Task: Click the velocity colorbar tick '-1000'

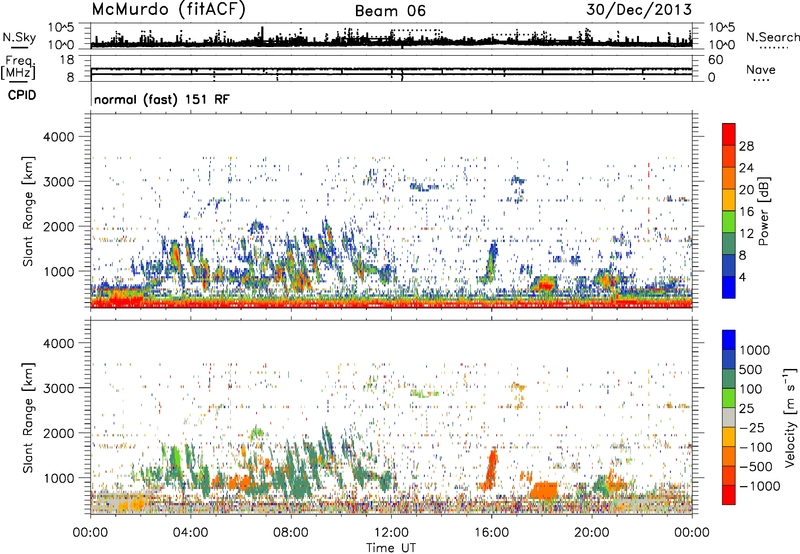Action: [759, 486]
